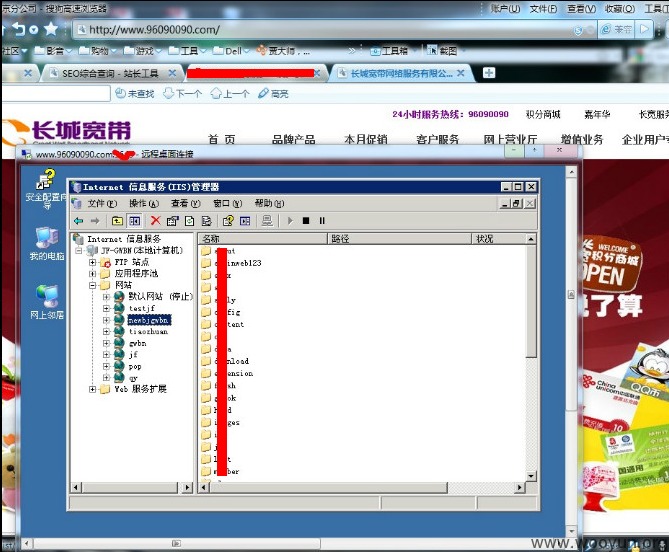Expand the 应用程序池 tree node
The width and height of the screenshot is (669, 552).
click(x=92, y=273)
